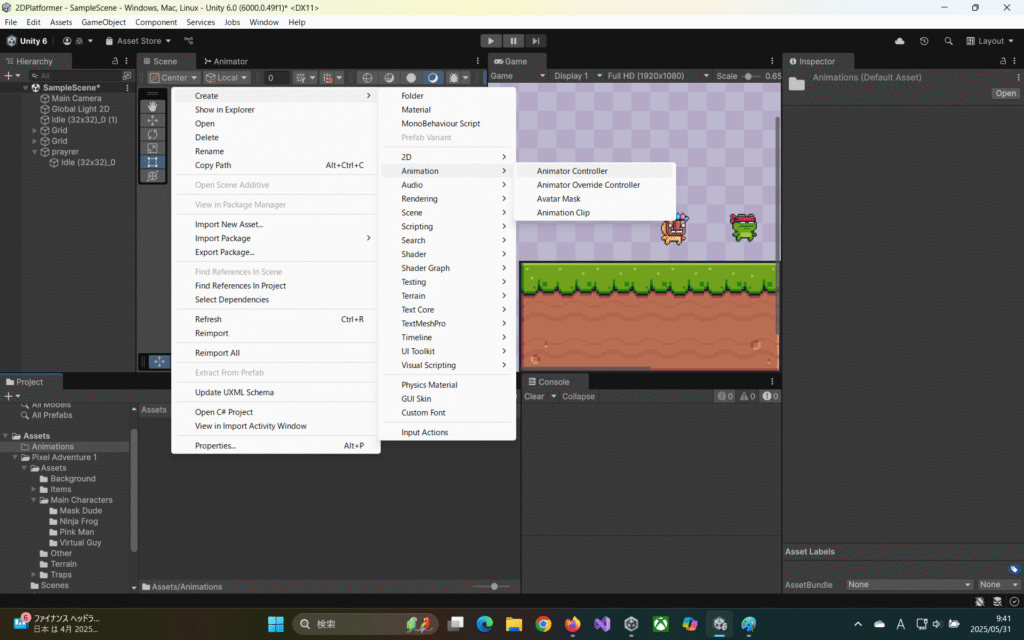Expand the Traps folder
The width and height of the screenshot is (1024, 640).
tap(33, 575)
